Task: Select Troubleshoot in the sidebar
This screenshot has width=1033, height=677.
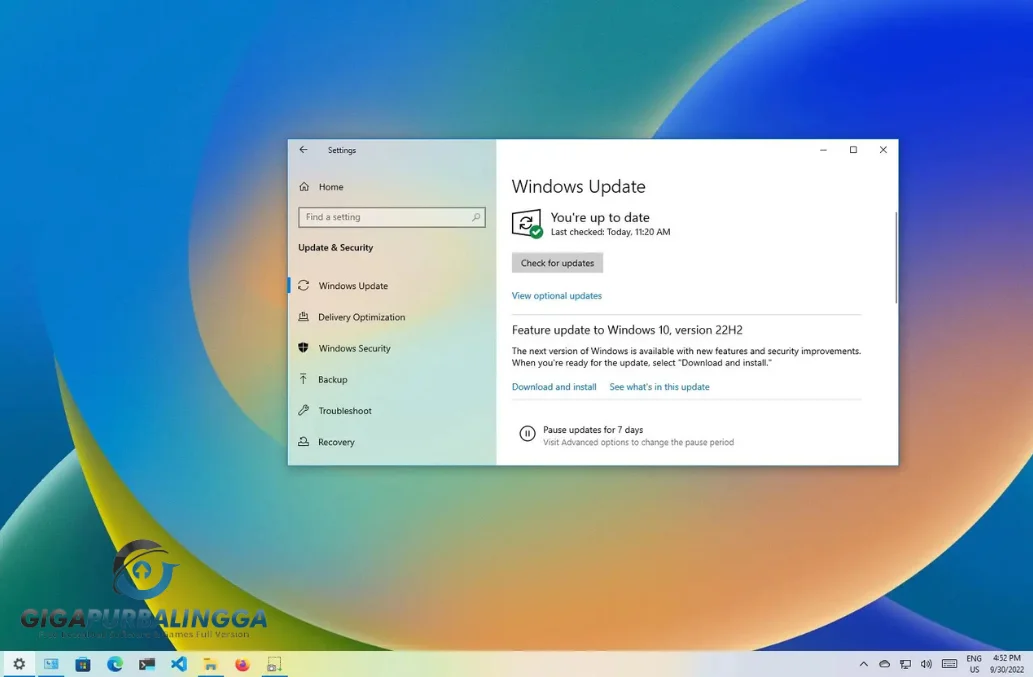Action: point(347,410)
